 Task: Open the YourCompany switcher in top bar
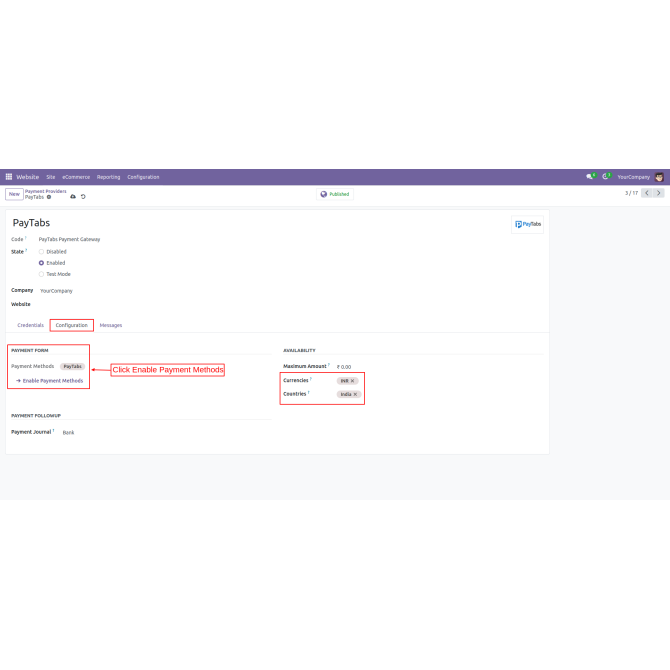coord(633,177)
